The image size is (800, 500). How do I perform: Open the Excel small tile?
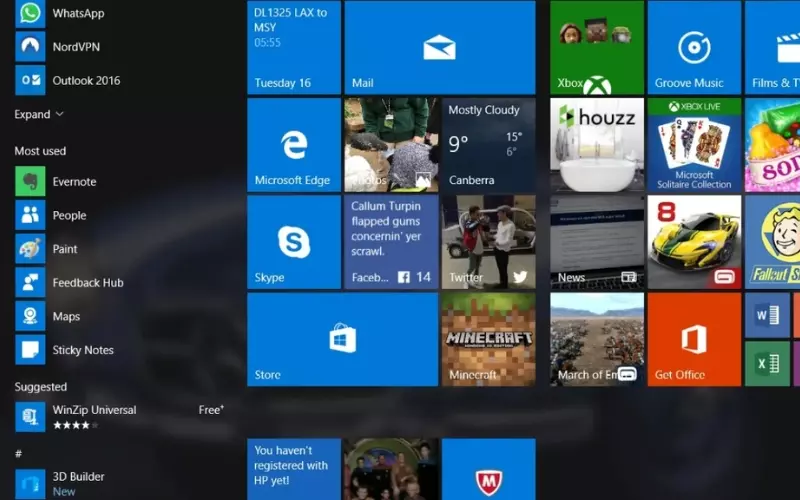pyautogui.click(x=767, y=364)
